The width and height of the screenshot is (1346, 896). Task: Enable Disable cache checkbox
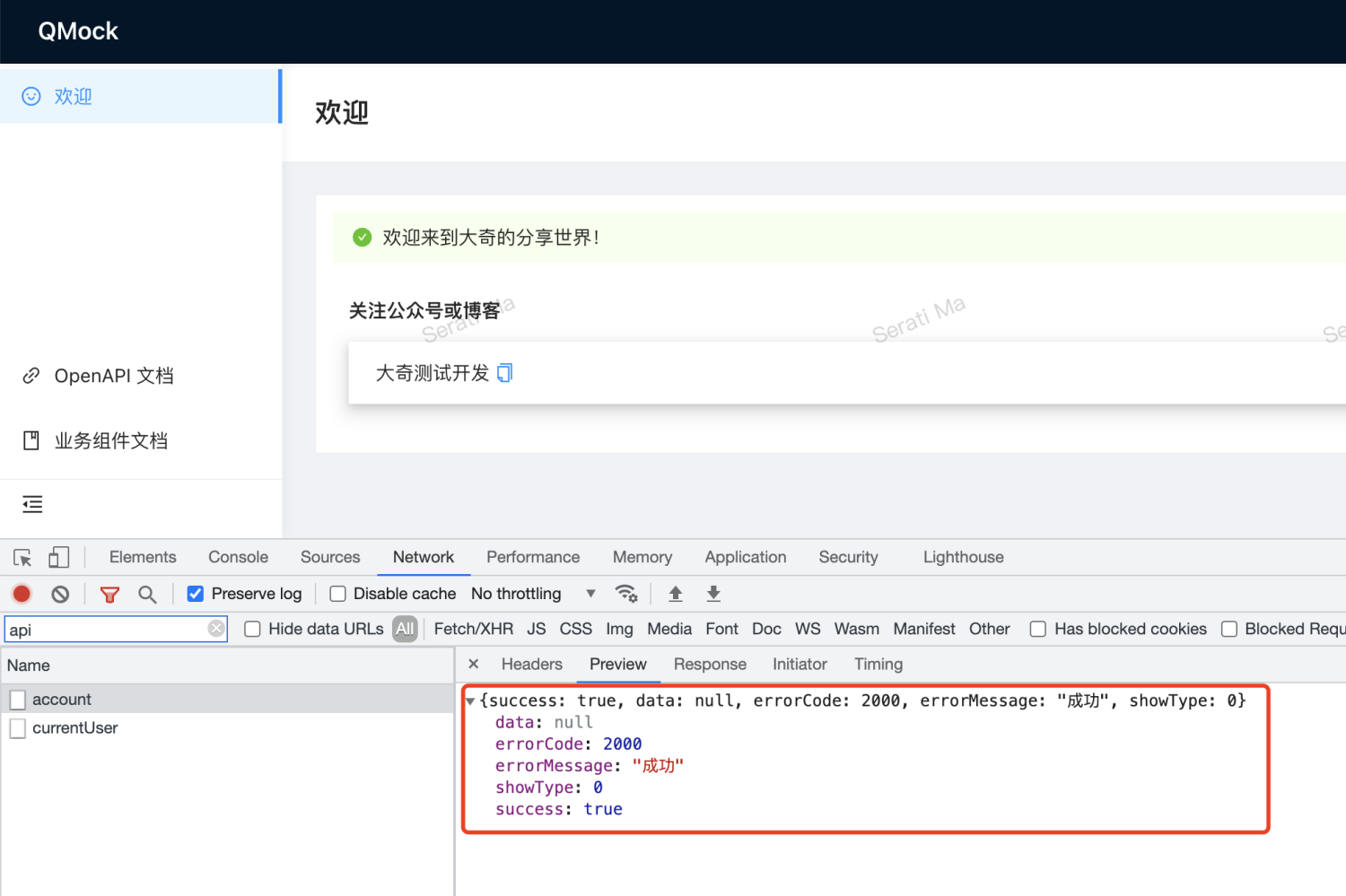pyautogui.click(x=337, y=594)
